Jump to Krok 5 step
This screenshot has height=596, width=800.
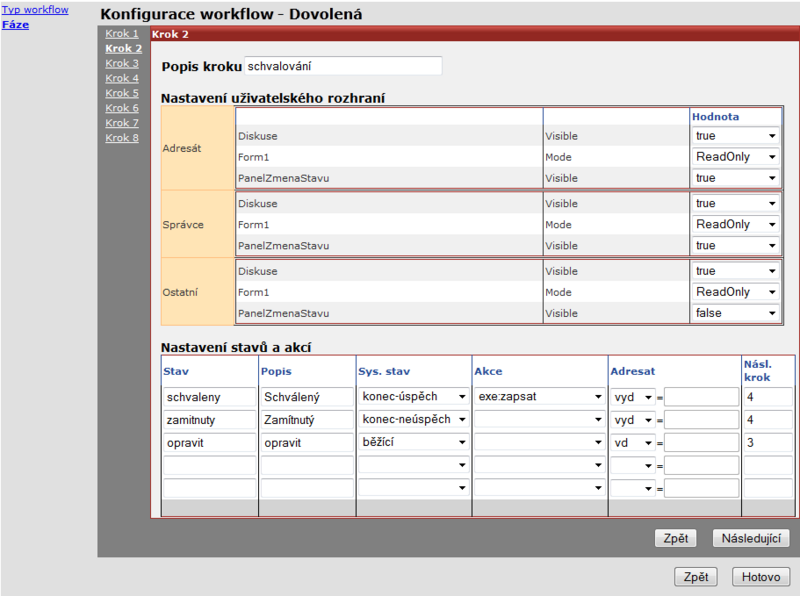(122, 93)
